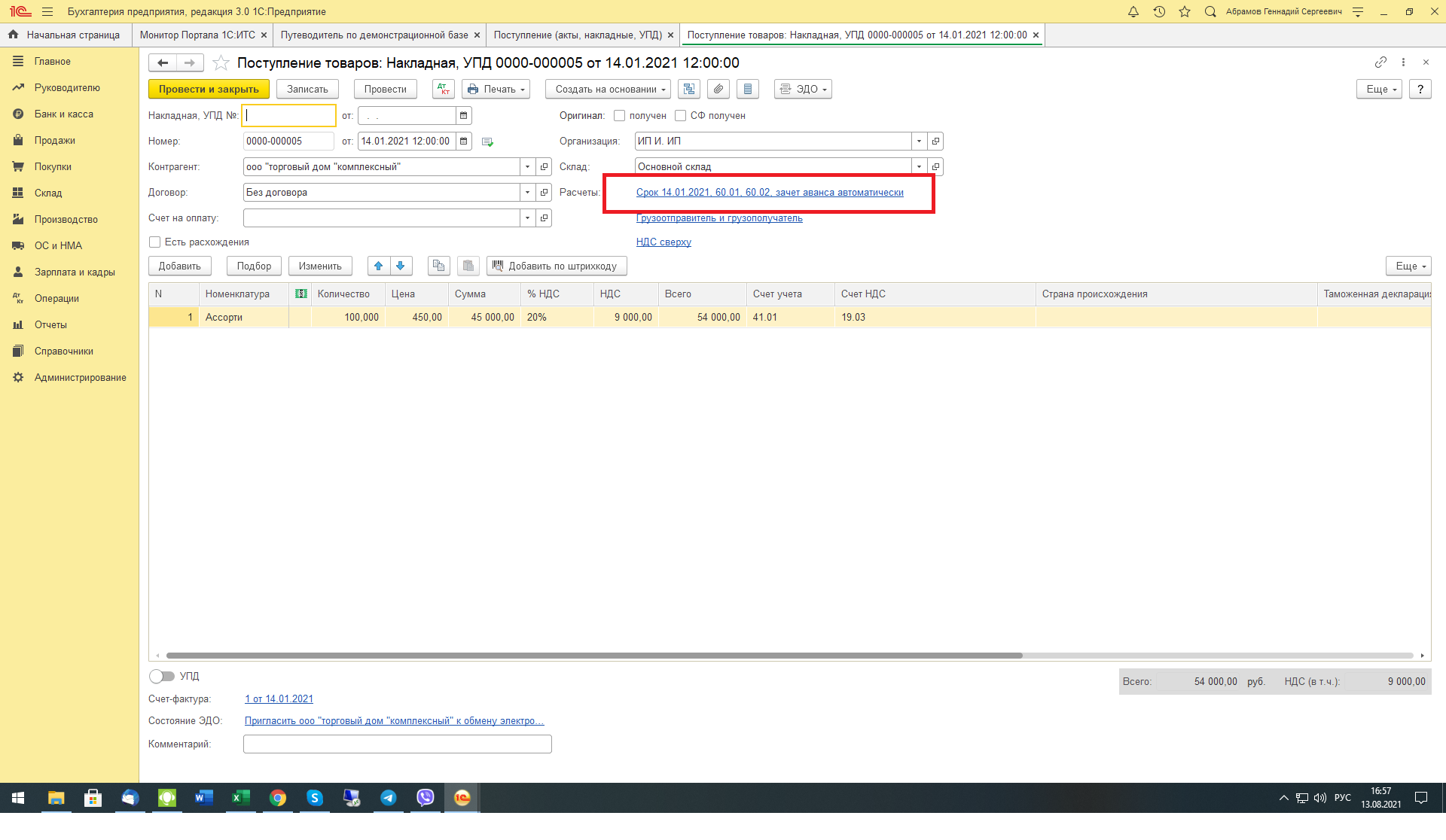
Task: Switch to Монитор Портала 1С:ИТС tab
Action: click(x=197, y=35)
